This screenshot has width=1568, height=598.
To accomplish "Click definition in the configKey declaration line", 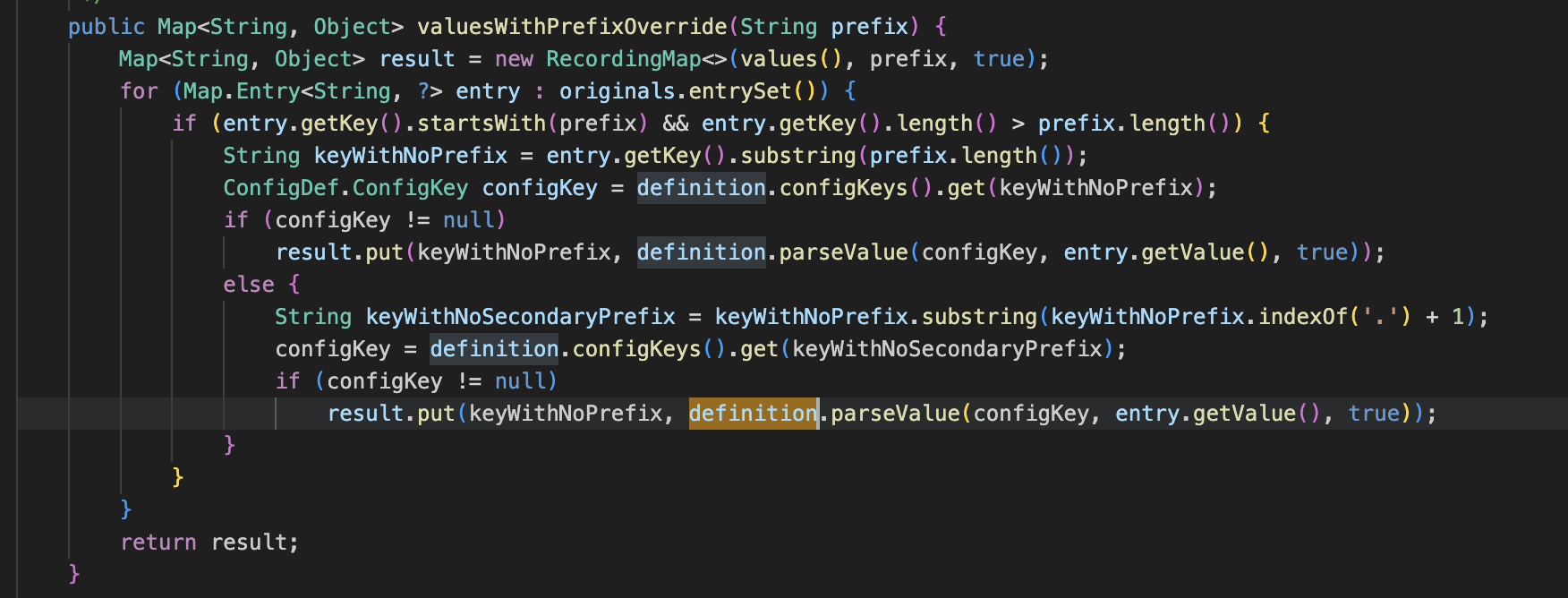I will click(702, 188).
